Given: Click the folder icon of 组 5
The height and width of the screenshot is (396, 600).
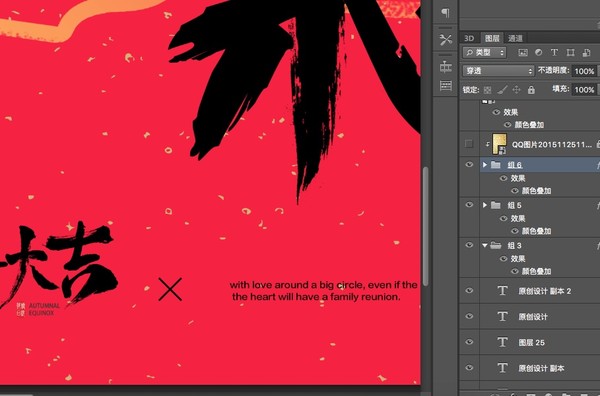Looking at the screenshot, I should click(496, 205).
